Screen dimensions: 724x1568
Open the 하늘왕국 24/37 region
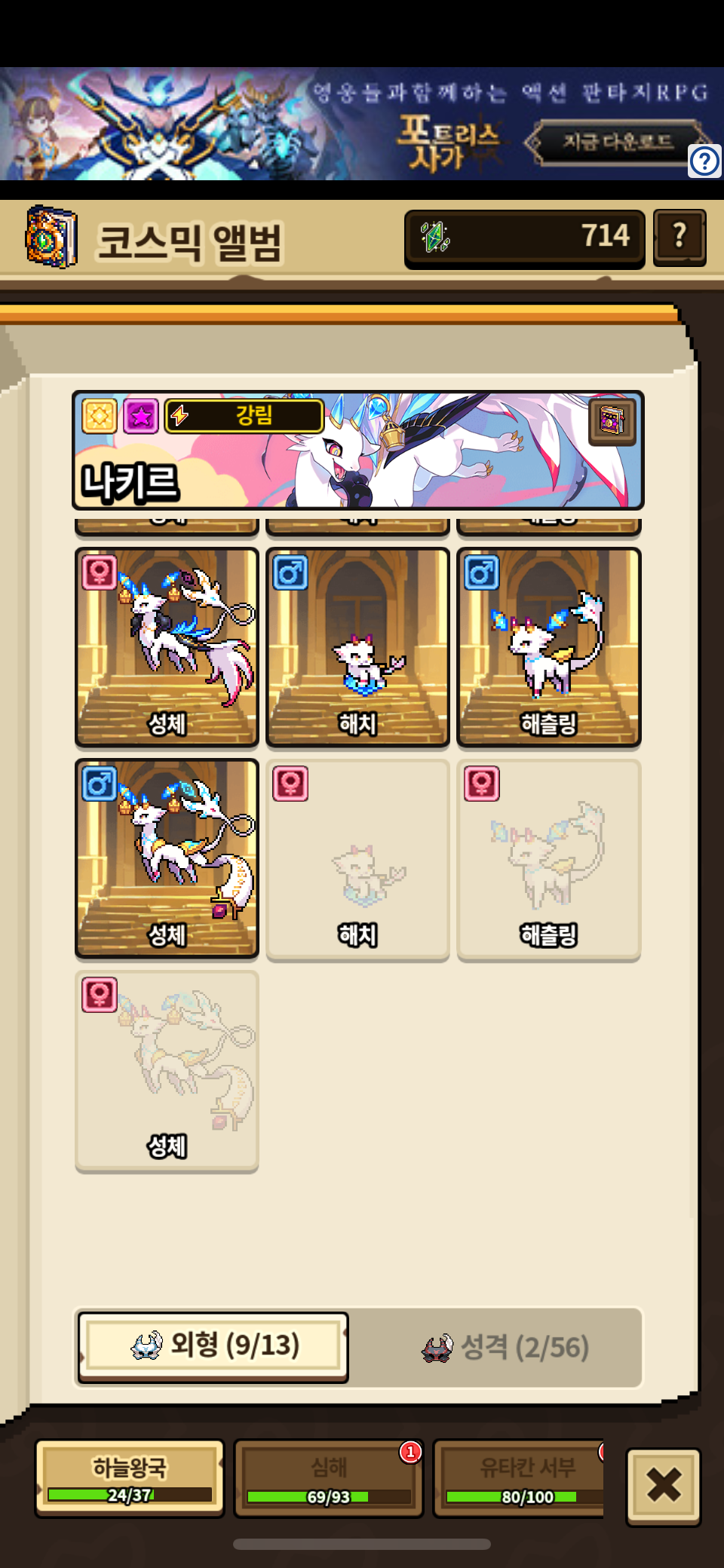click(130, 1478)
